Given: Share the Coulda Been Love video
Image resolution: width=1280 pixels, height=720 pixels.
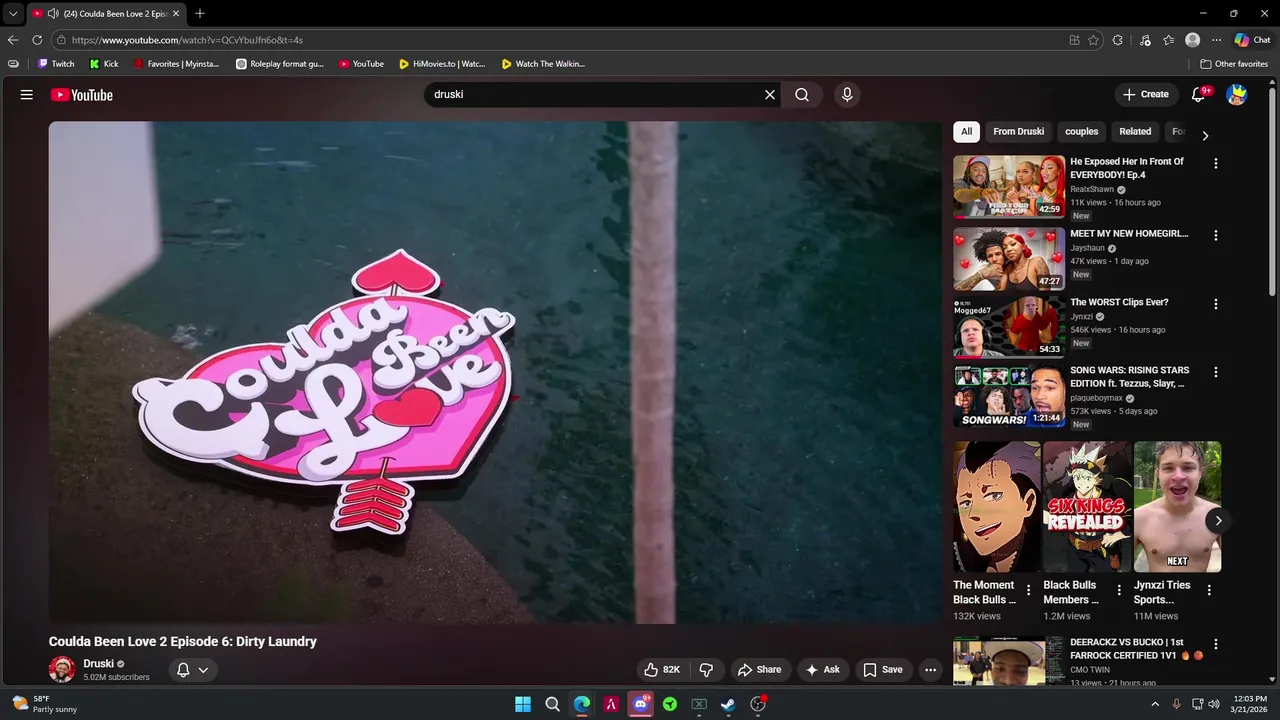Looking at the screenshot, I should click(759, 670).
